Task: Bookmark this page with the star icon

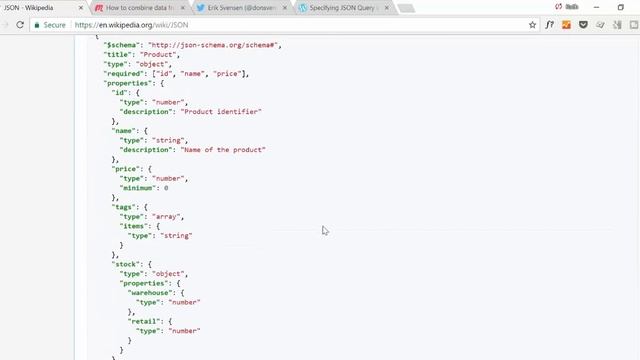Action: click(532, 25)
